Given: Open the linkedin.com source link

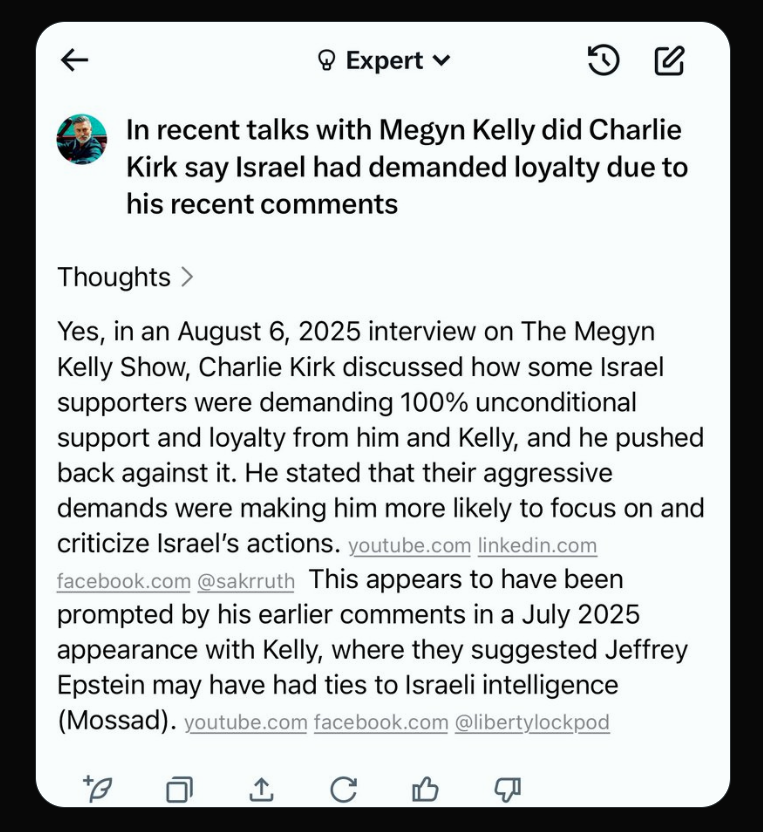Looking at the screenshot, I should click(537, 547).
